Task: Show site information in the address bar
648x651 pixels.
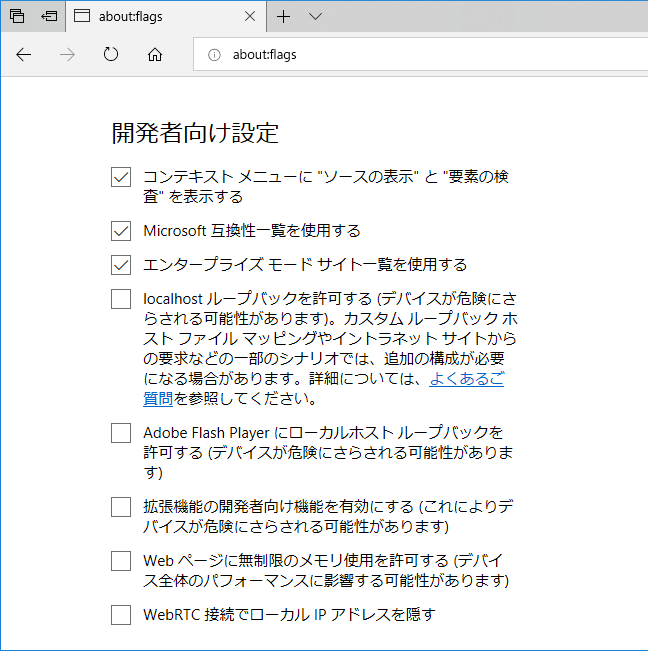Action: click(x=213, y=55)
